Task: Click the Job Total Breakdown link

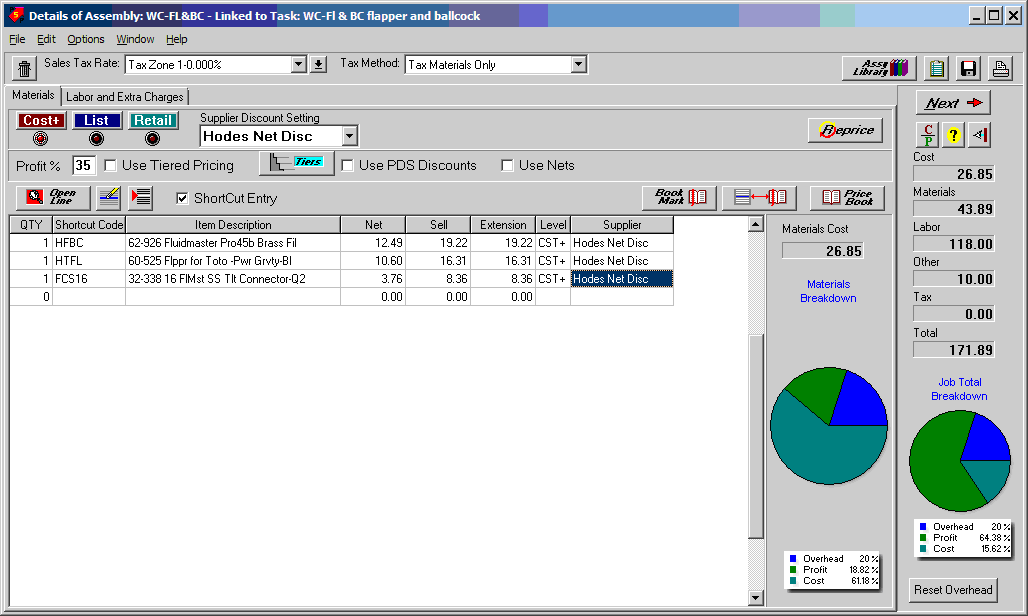Action: pos(959,389)
